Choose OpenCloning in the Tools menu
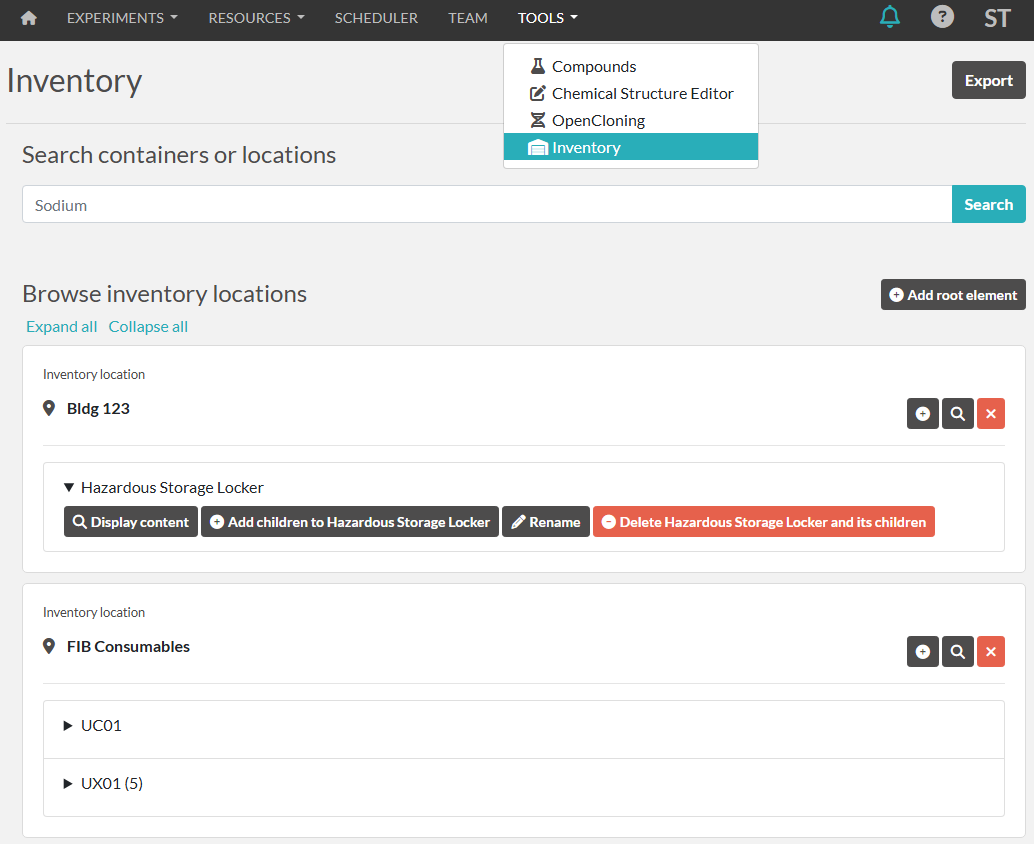1034x844 pixels. 598,121
